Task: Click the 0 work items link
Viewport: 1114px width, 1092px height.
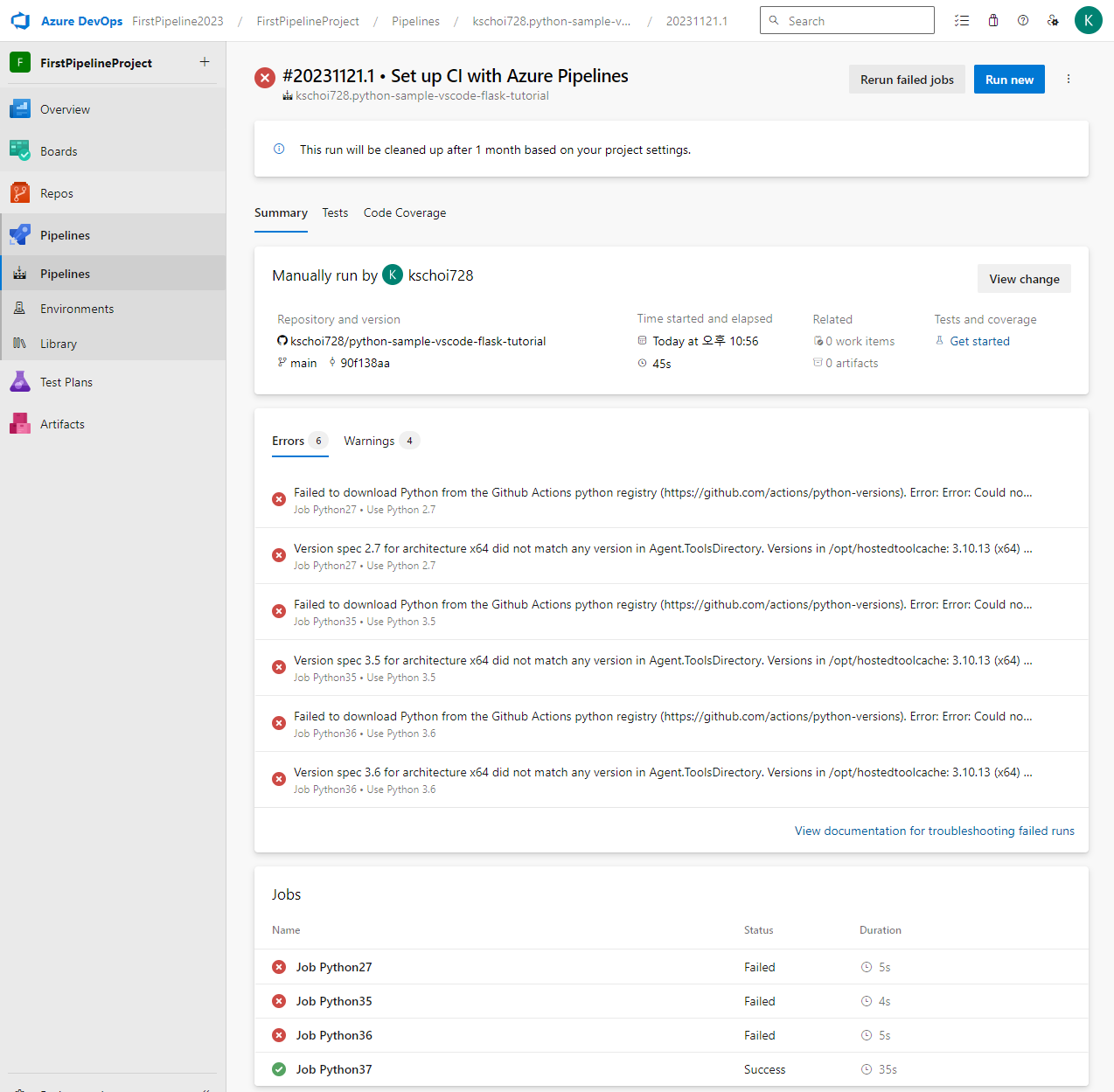Action: click(860, 341)
